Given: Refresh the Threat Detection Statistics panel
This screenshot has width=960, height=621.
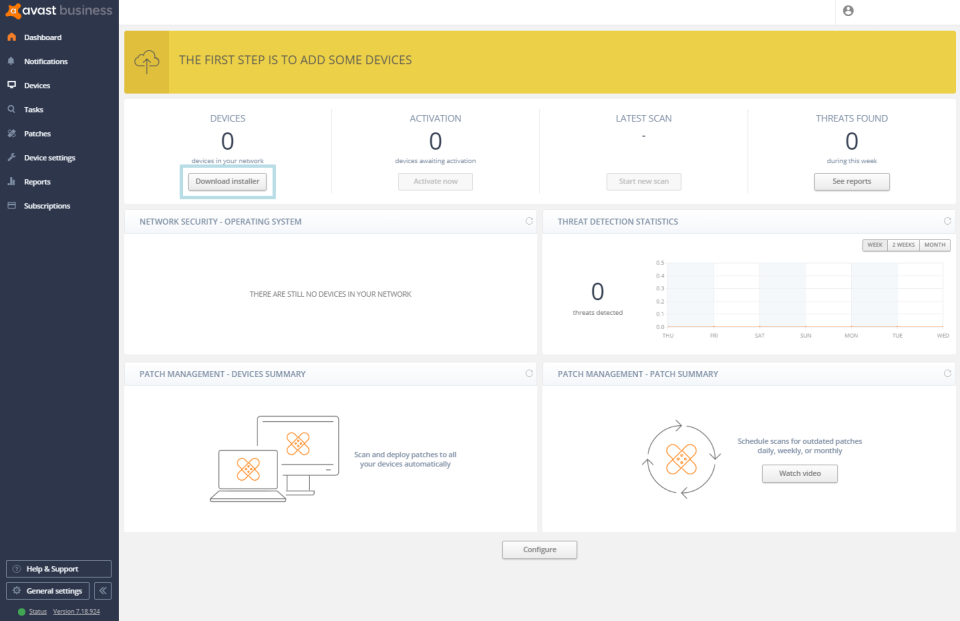Looking at the screenshot, I should coord(947,221).
